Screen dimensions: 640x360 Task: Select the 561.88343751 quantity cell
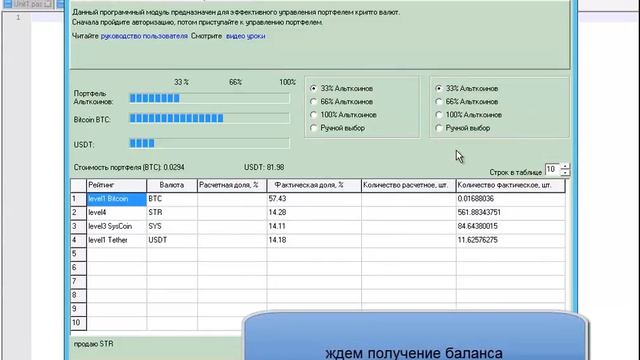click(x=511, y=213)
